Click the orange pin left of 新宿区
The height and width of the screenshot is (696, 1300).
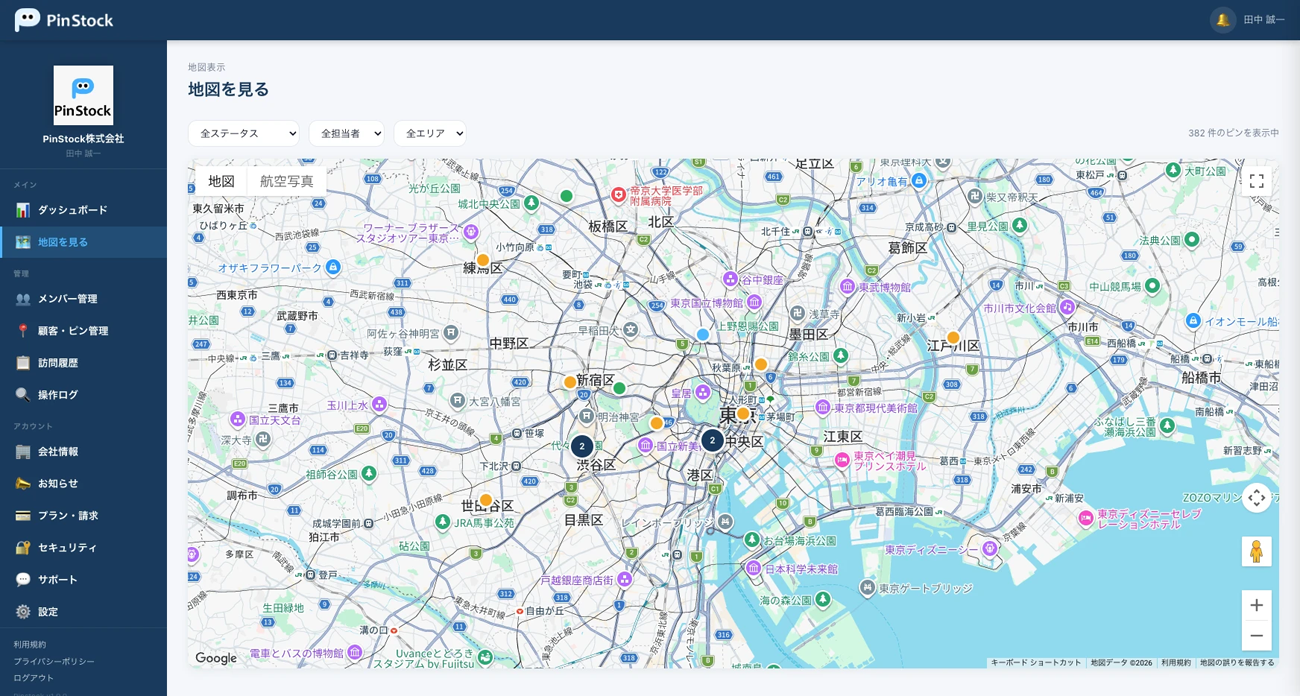point(570,382)
